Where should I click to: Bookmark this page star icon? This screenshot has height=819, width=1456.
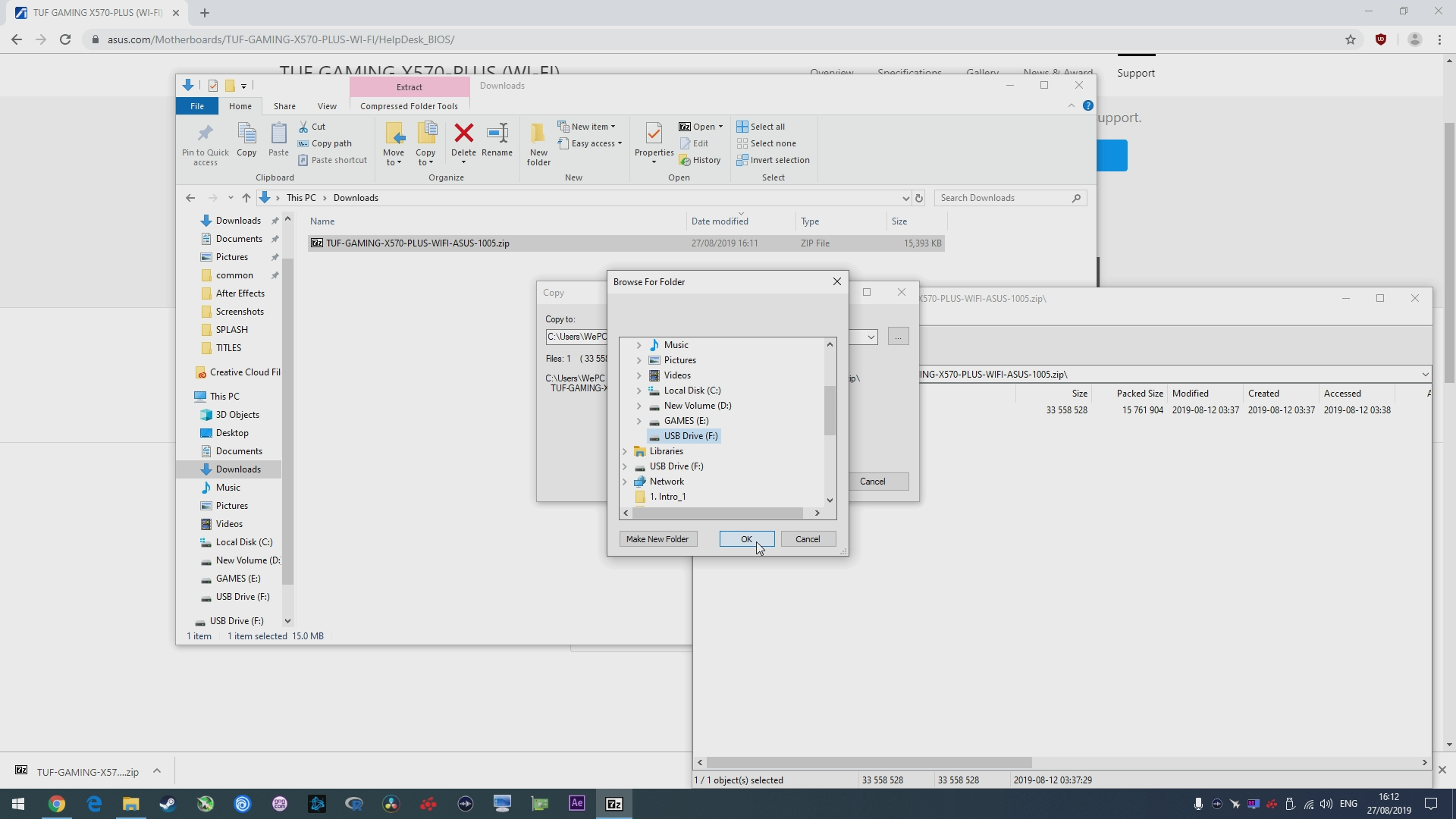1351,39
